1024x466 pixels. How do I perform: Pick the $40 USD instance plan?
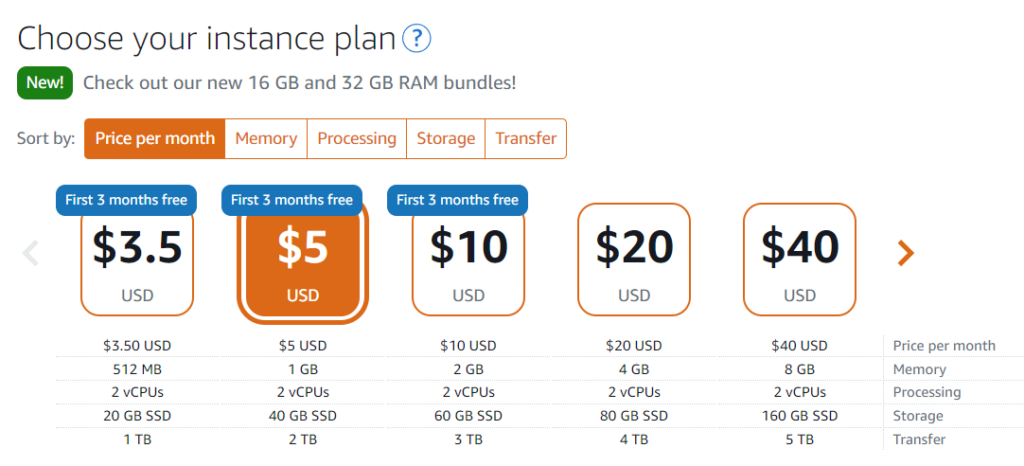click(800, 260)
